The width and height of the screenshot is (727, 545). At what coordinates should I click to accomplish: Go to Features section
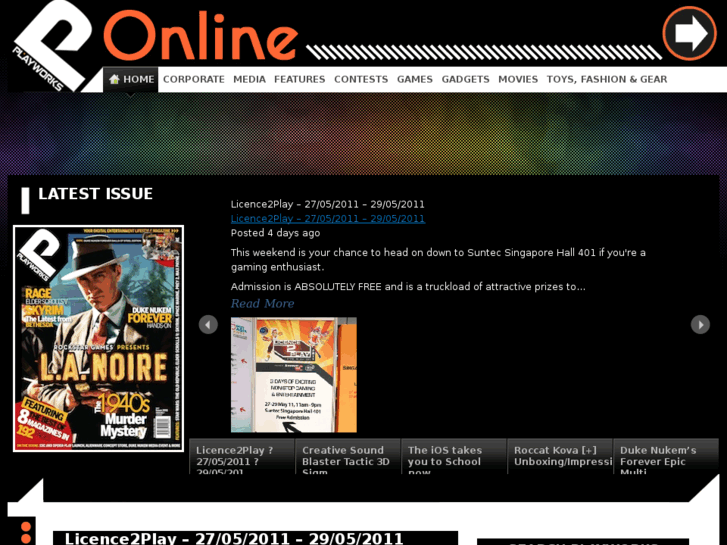[x=300, y=79]
